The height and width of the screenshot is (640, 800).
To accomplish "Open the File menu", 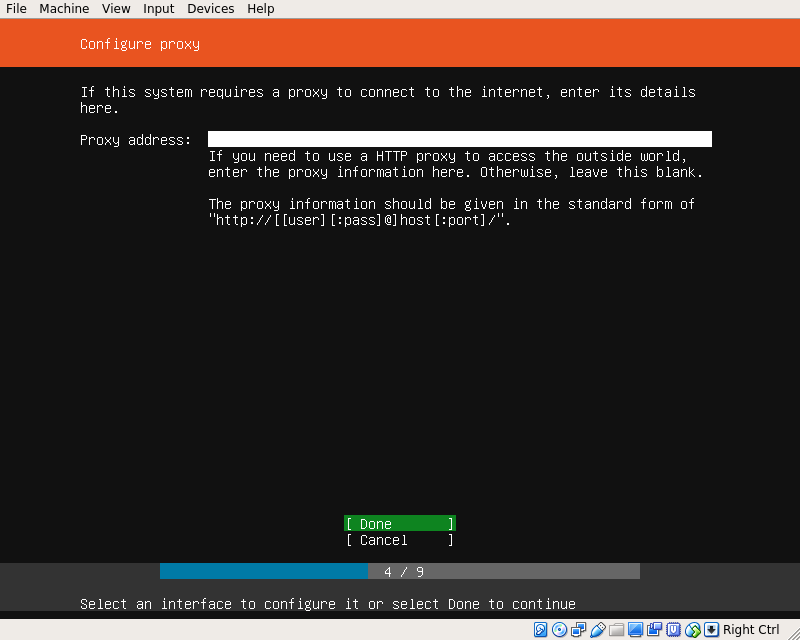I will 16,9.
